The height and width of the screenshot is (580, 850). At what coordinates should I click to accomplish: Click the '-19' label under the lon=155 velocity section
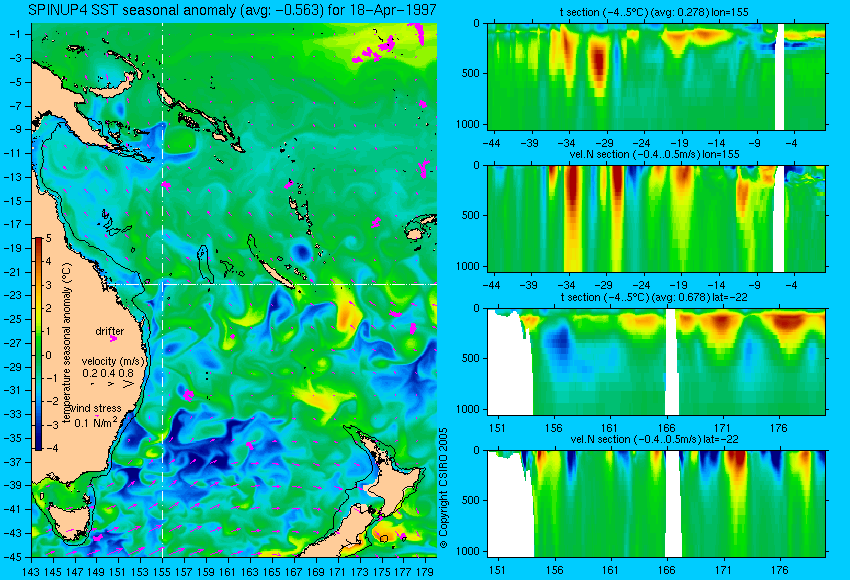[x=679, y=285]
